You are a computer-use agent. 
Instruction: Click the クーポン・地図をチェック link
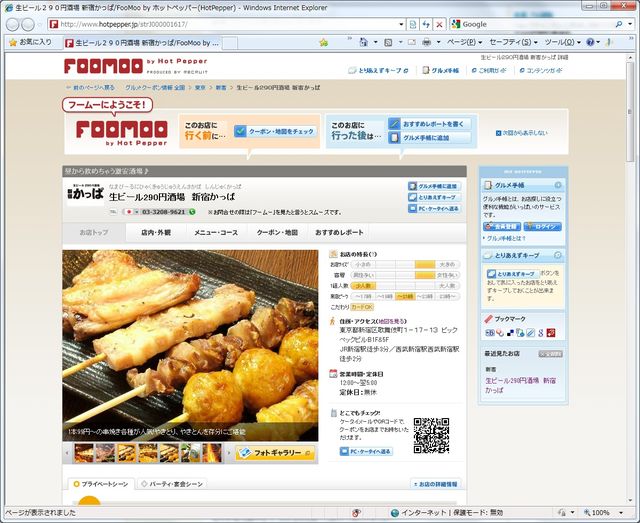[x=275, y=131]
